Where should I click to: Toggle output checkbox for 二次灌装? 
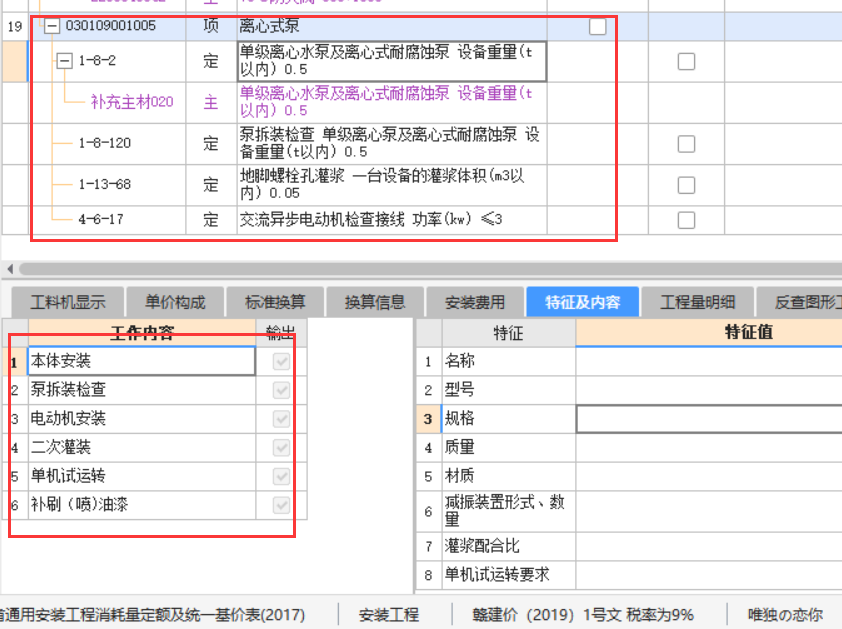click(x=281, y=447)
